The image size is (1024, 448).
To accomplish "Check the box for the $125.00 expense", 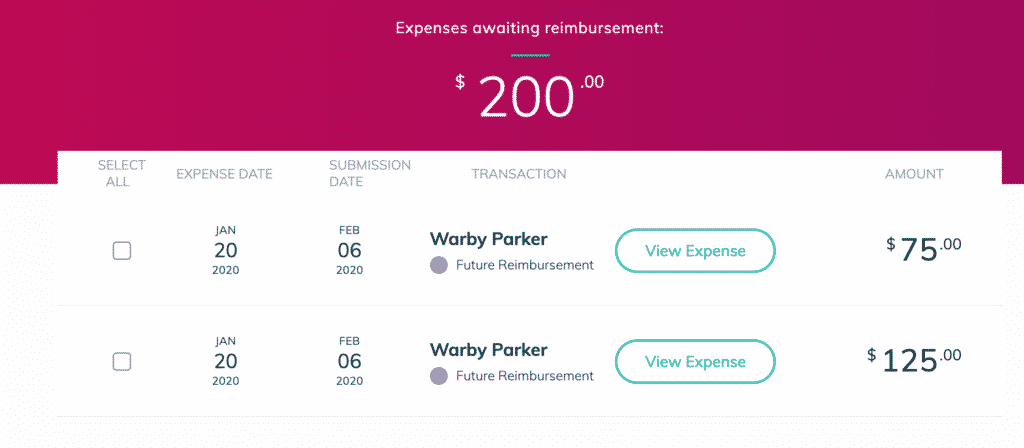I will [x=121, y=362].
